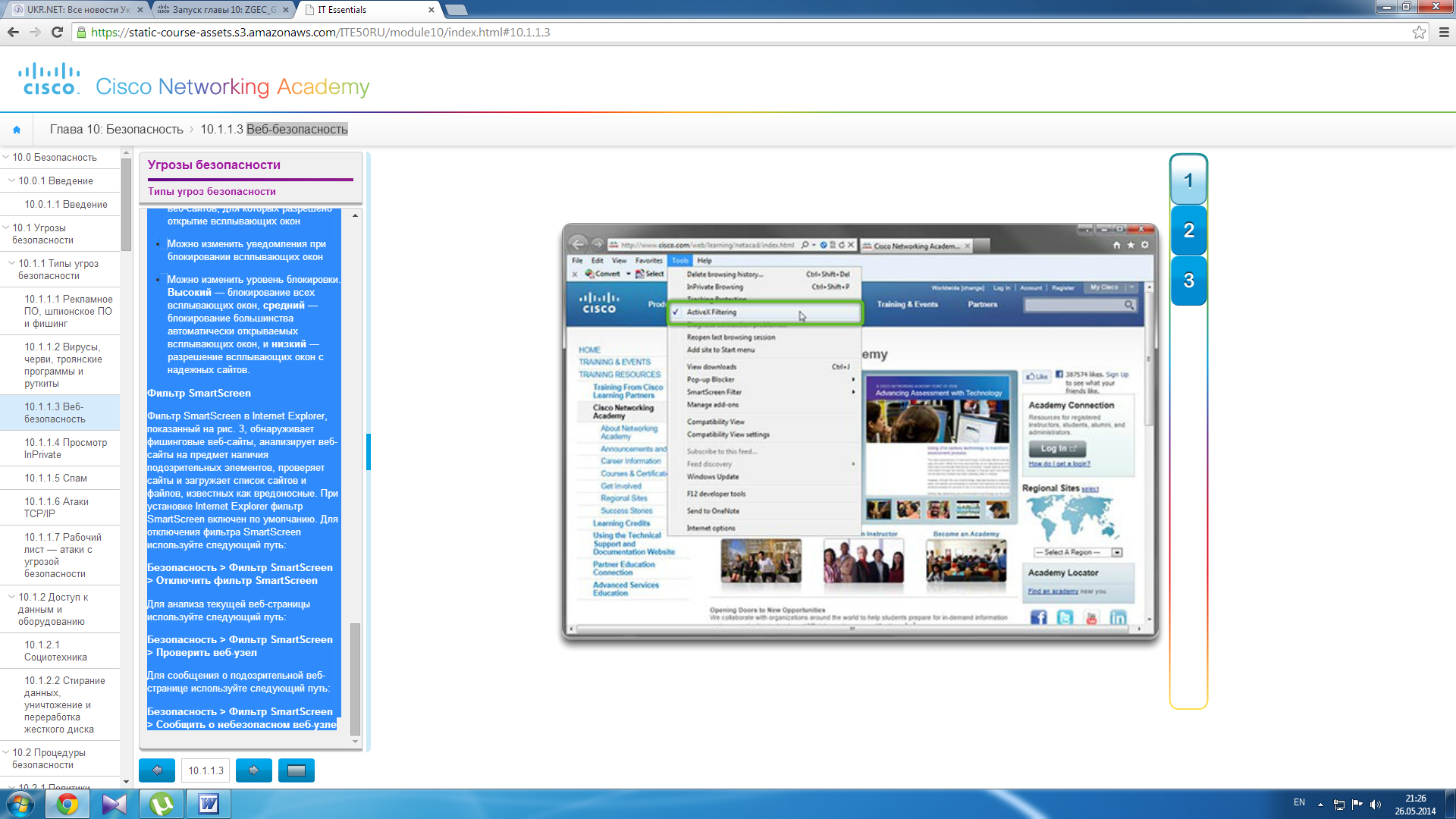
Task: Collapse 10.1.2 Доступ к данным и оборудованию
Action: click(12, 597)
